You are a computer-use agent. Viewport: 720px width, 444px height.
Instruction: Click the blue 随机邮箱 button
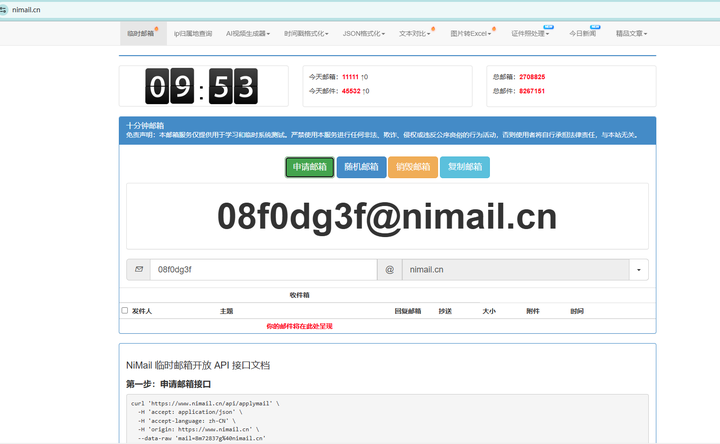click(361, 167)
